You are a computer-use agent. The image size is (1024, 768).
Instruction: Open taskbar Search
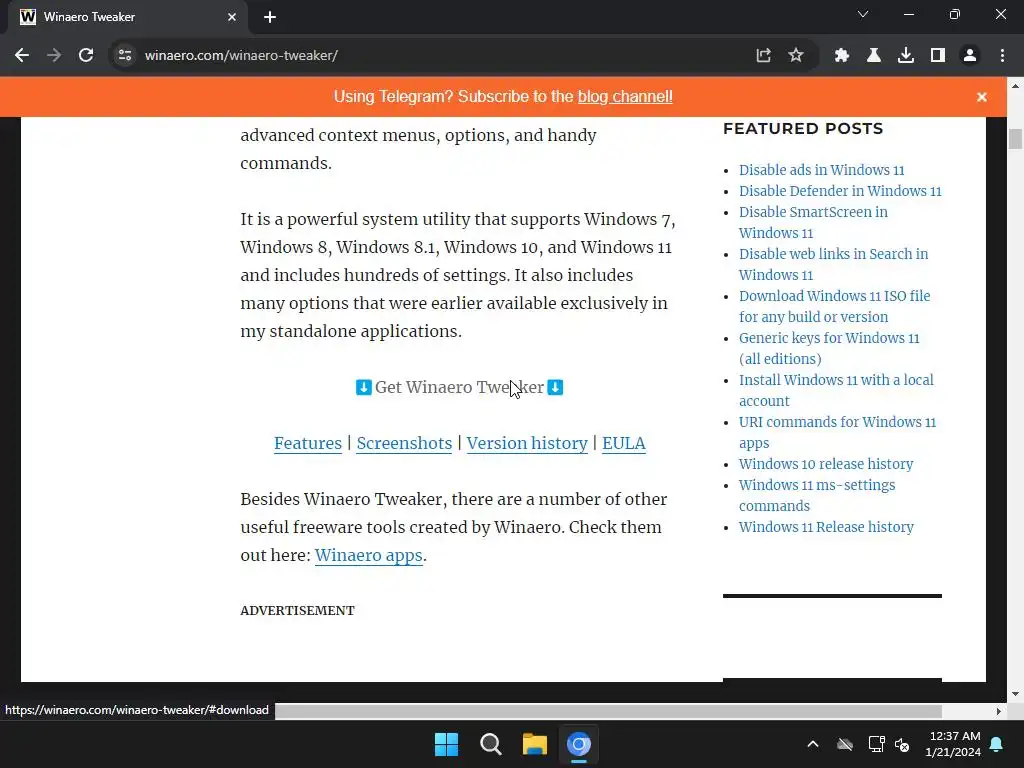coord(490,744)
